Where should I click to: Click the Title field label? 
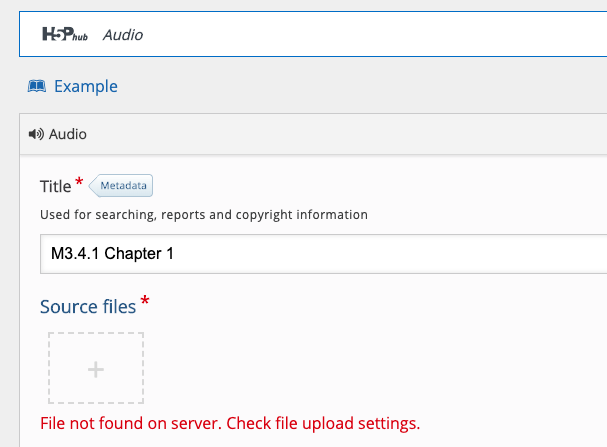[x=55, y=187]
